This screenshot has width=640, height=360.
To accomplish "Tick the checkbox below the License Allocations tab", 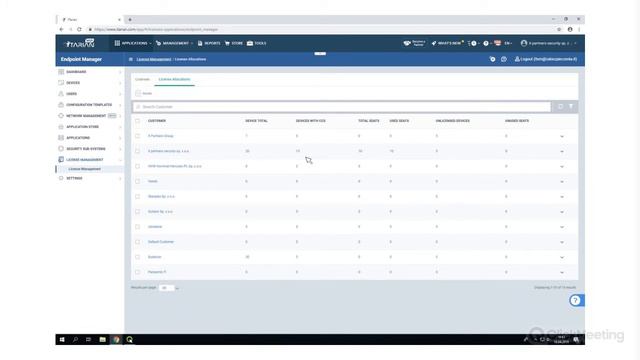I will tap(138, 93).
